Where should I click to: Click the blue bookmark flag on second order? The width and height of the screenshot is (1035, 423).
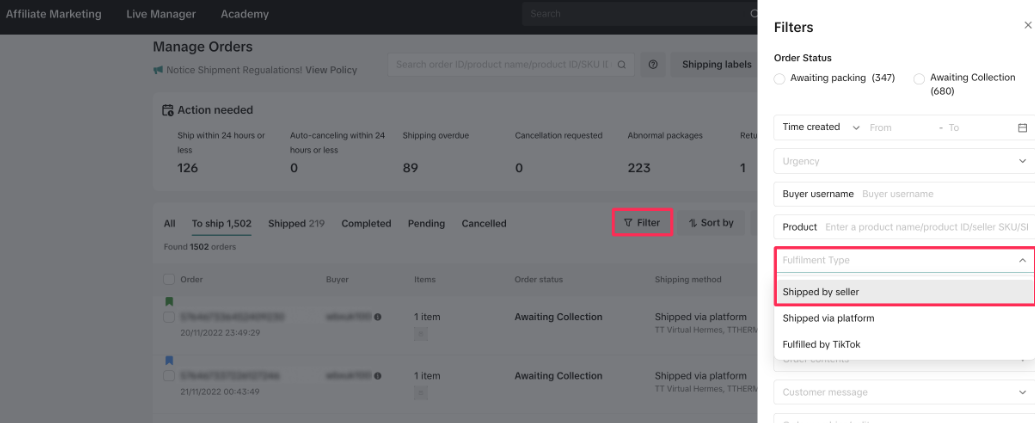coord(168,360)
